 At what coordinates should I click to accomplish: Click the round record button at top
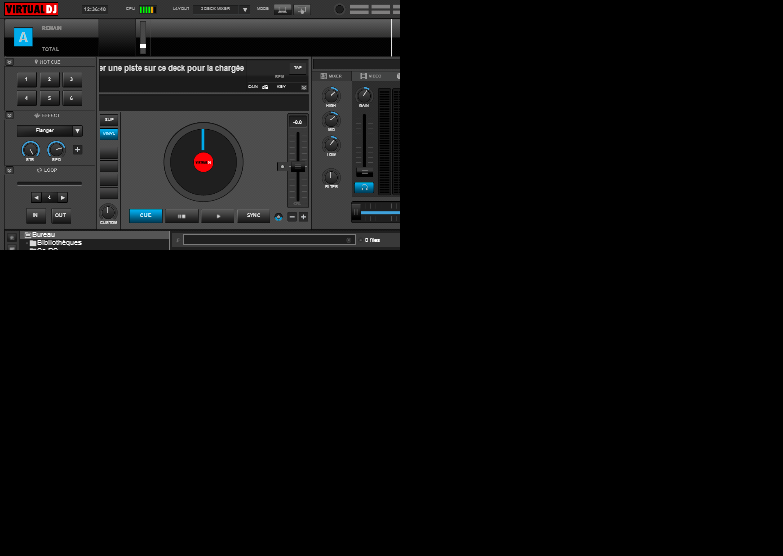click(339, 9)
